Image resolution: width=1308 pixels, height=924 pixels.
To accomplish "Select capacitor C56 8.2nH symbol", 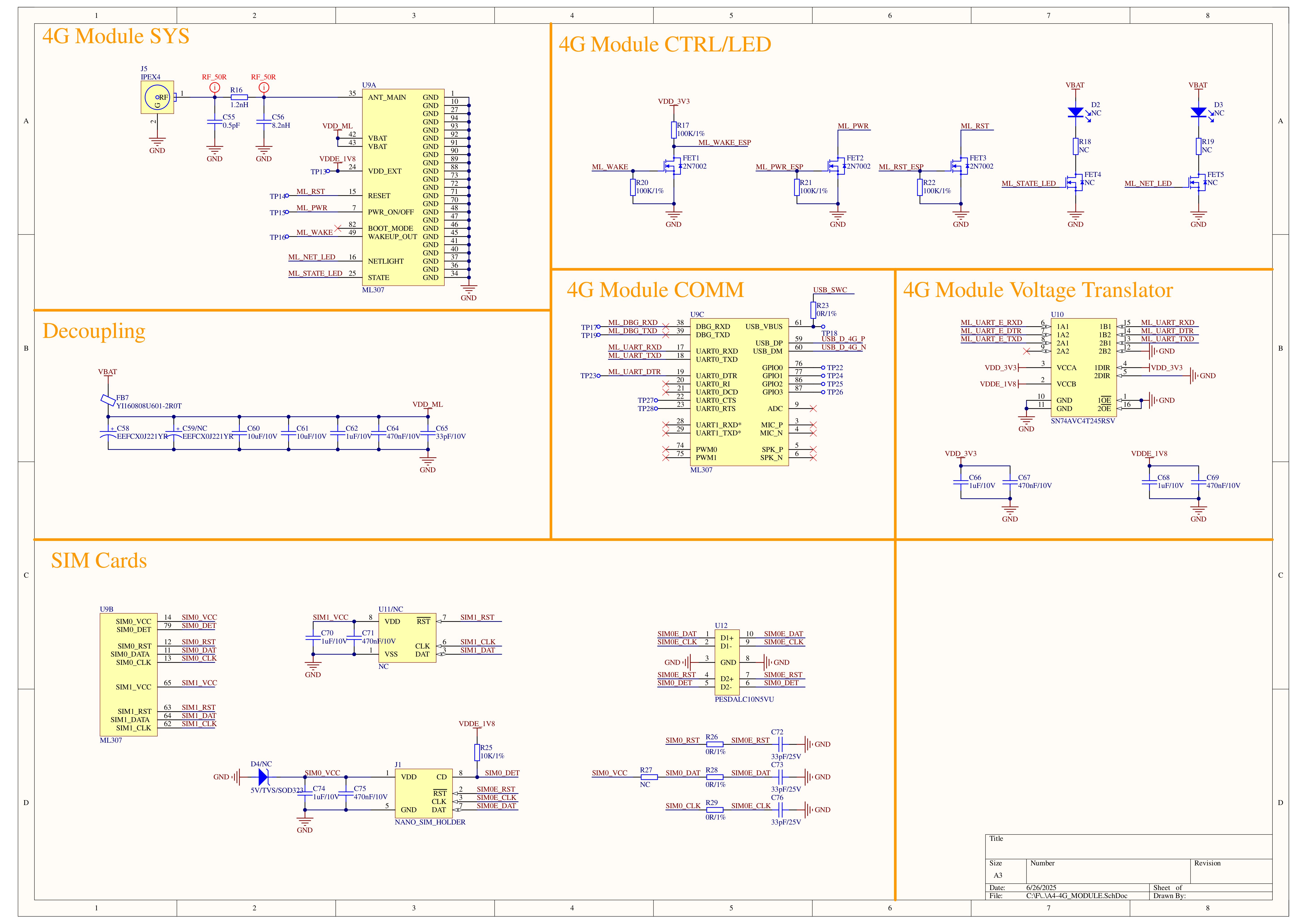I will (263, 121).
